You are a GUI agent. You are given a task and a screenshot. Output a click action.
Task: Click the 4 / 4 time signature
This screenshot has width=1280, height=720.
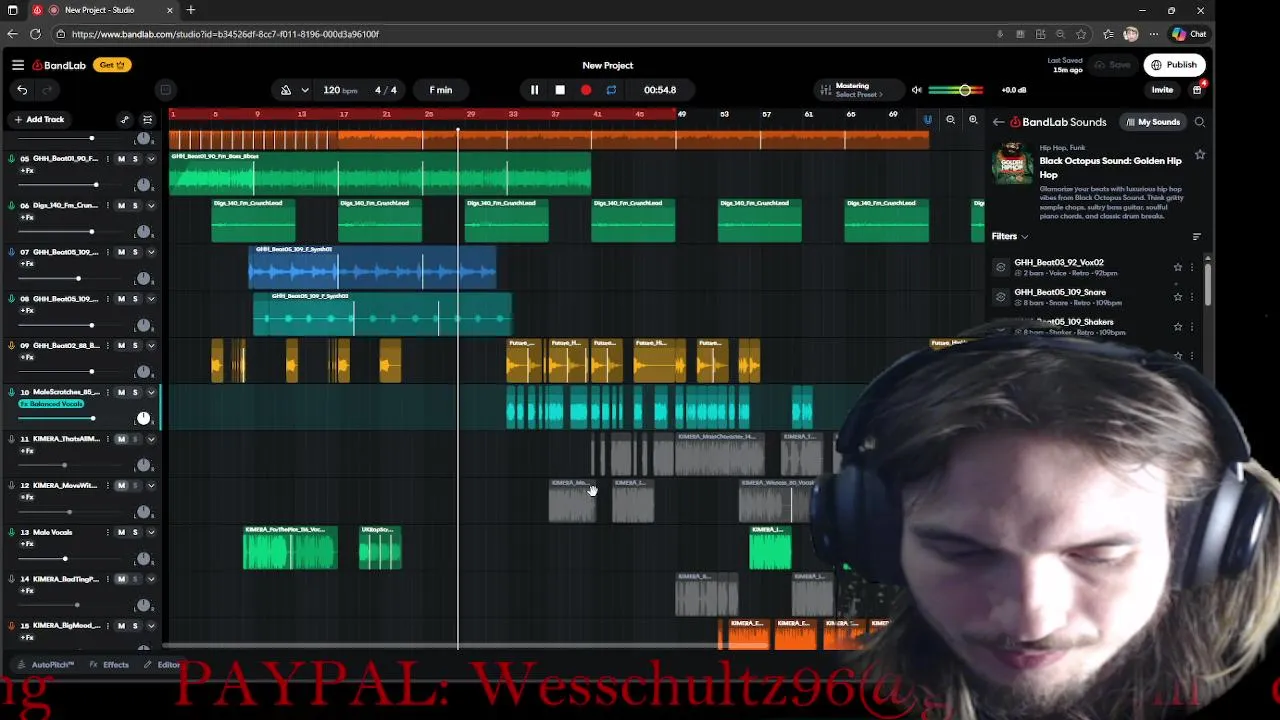click(x=386, y=90)
